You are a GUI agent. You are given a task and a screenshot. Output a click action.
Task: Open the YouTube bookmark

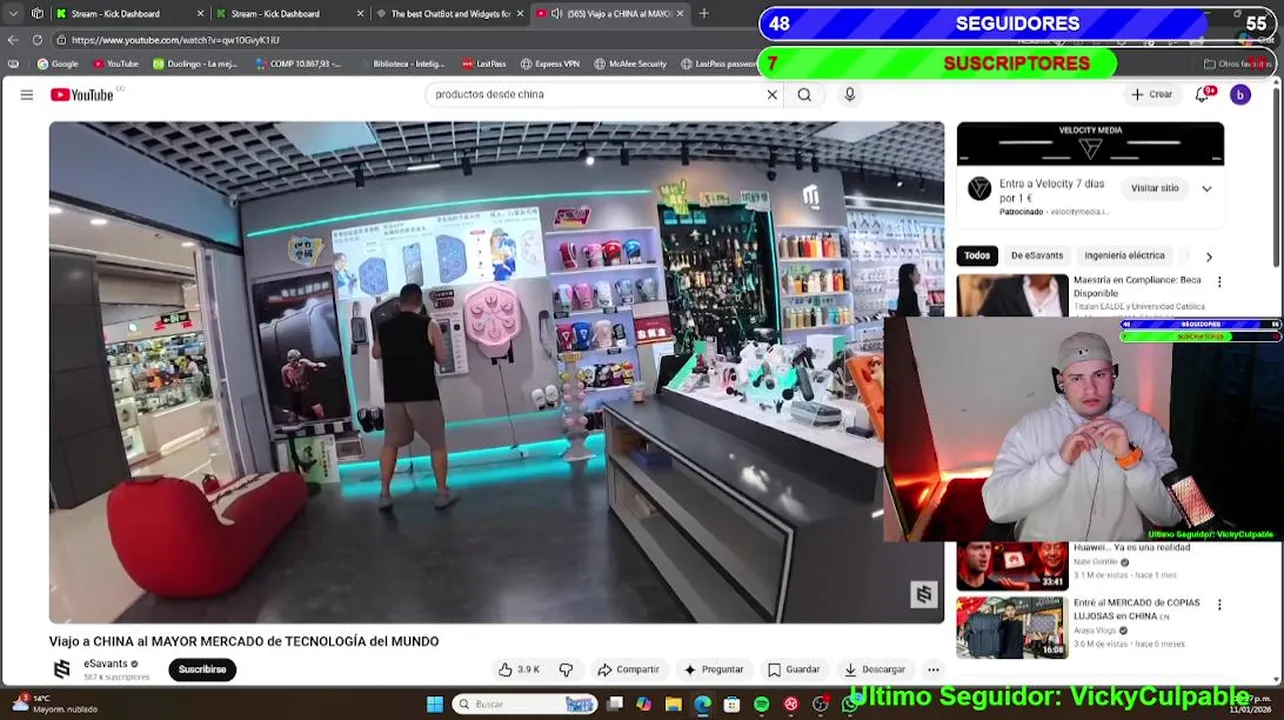[x=115, y=63]
